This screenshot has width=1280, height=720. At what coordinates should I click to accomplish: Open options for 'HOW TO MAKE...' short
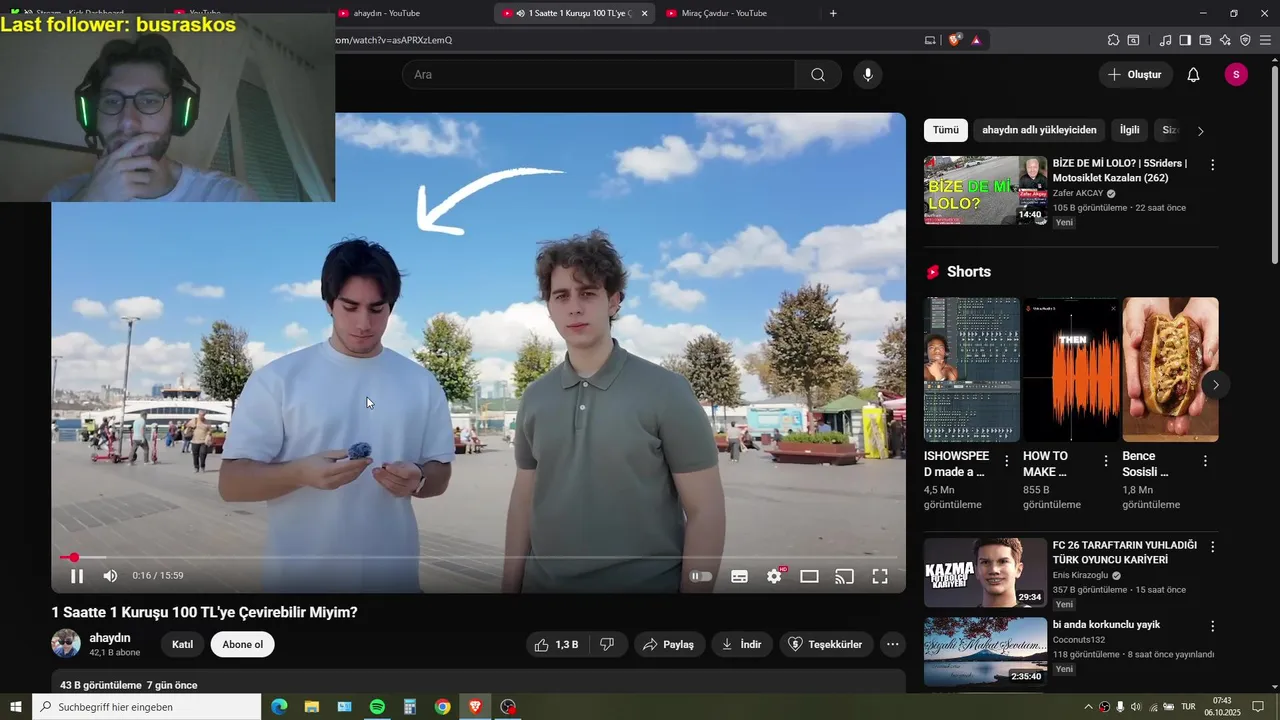pyautogui.click(x=1106, y=461)
